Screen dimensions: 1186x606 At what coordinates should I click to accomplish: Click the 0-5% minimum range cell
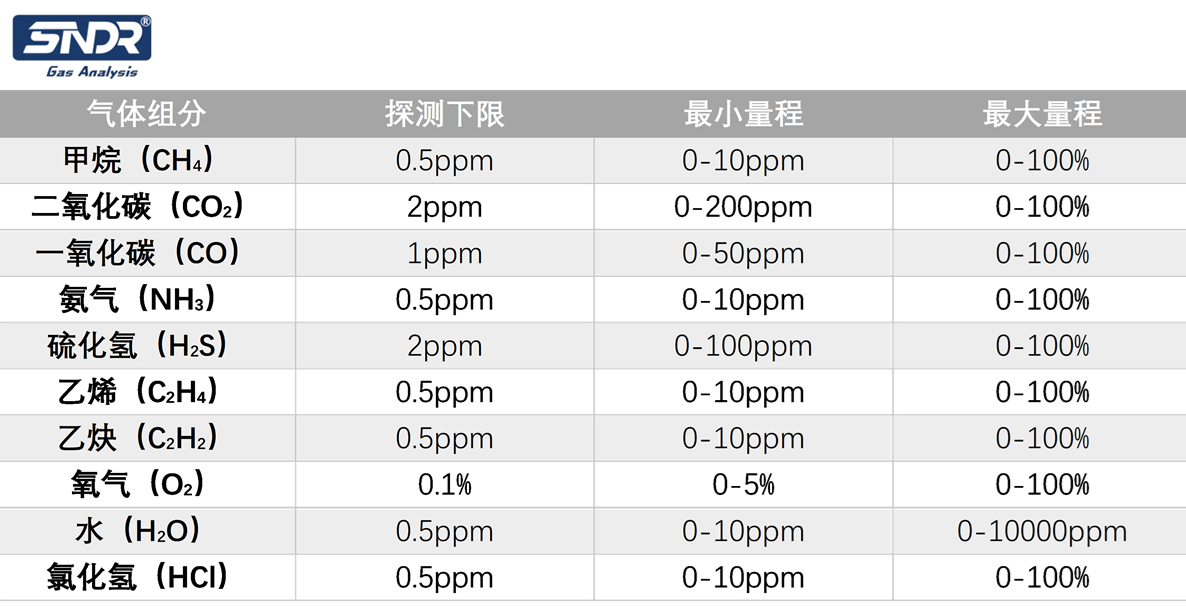tap(743, 485)
